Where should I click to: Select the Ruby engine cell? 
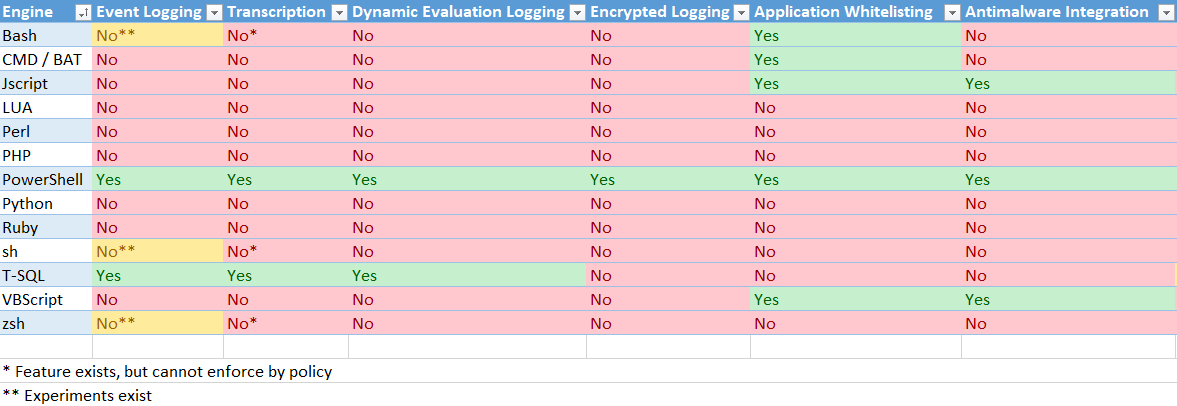[46, 227]
